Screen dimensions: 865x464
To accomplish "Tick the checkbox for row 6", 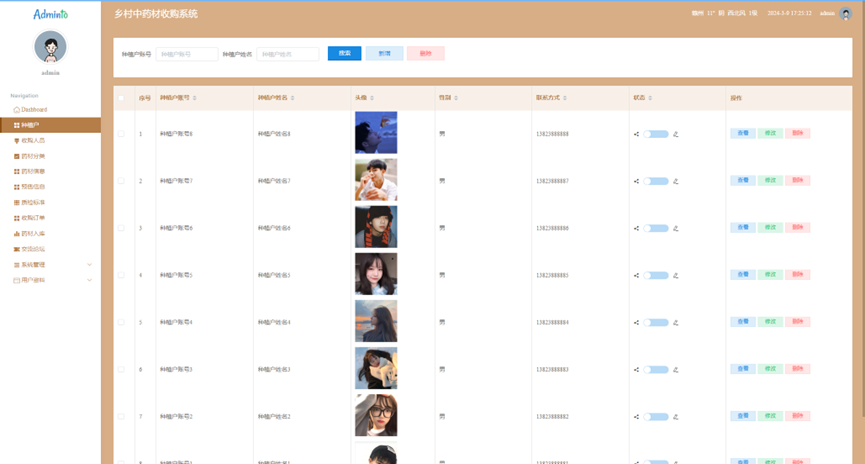I will (x=121, y=369).
